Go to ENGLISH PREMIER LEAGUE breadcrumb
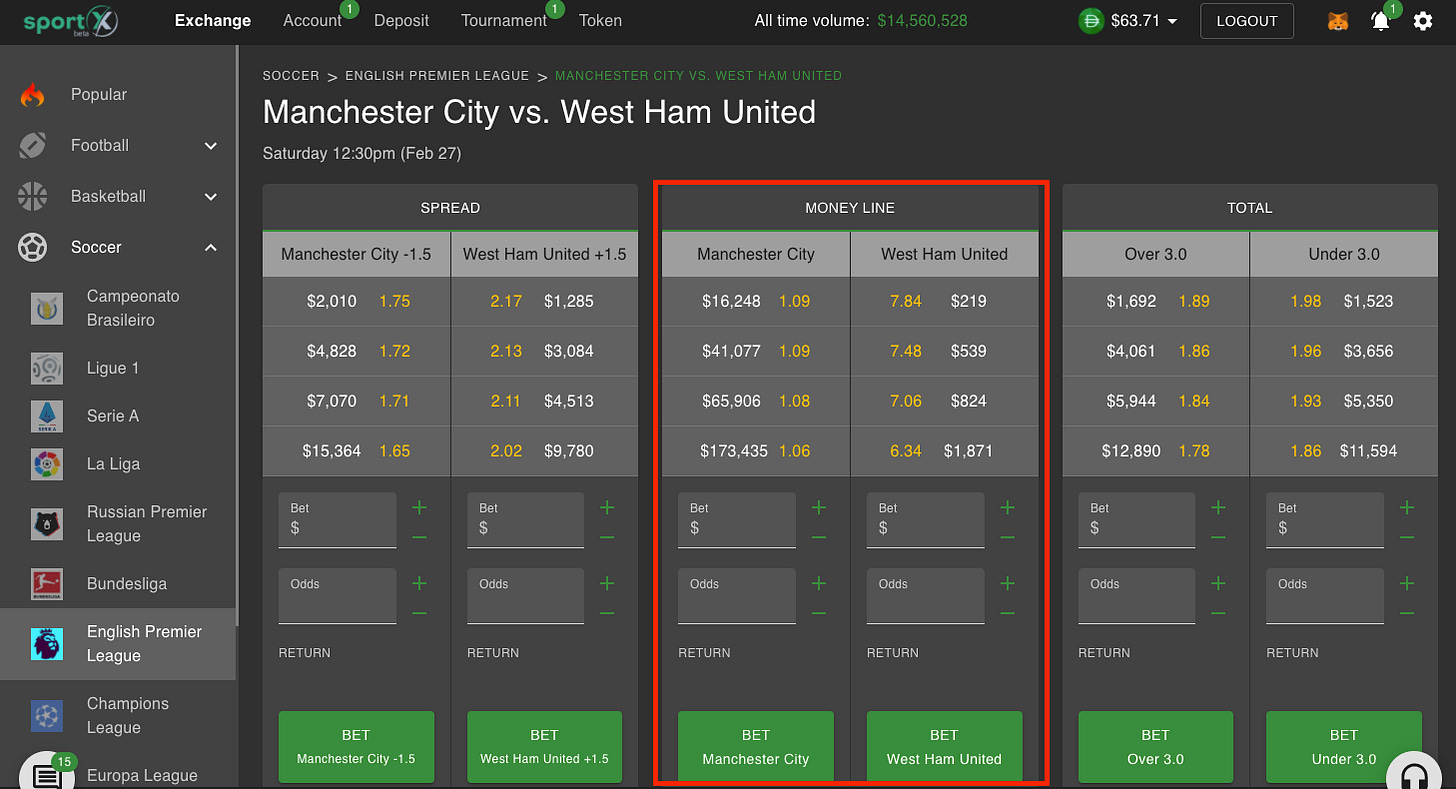 tap(437, 76)
